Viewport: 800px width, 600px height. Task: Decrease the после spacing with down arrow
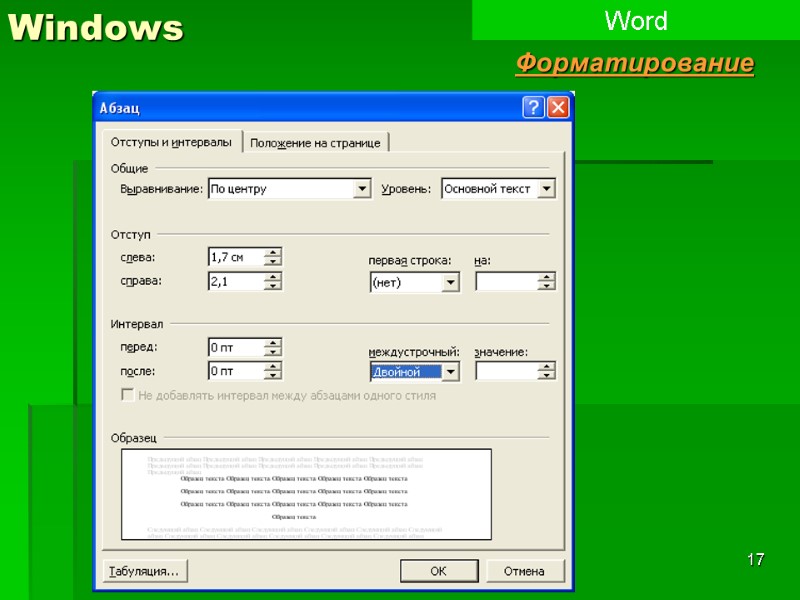click(x=273, y=375)
